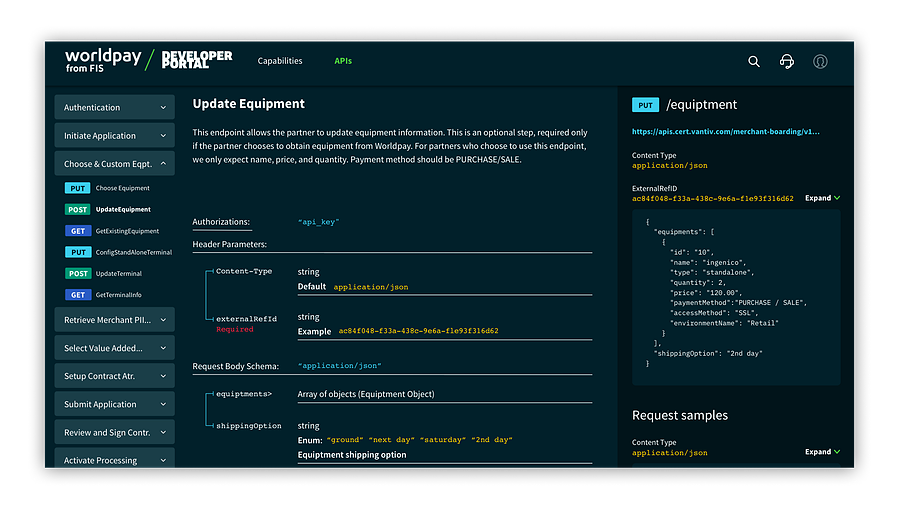The image size is (899, 506).
Task: Click the Update Equipment page heading
Action: tap(248, 104)
